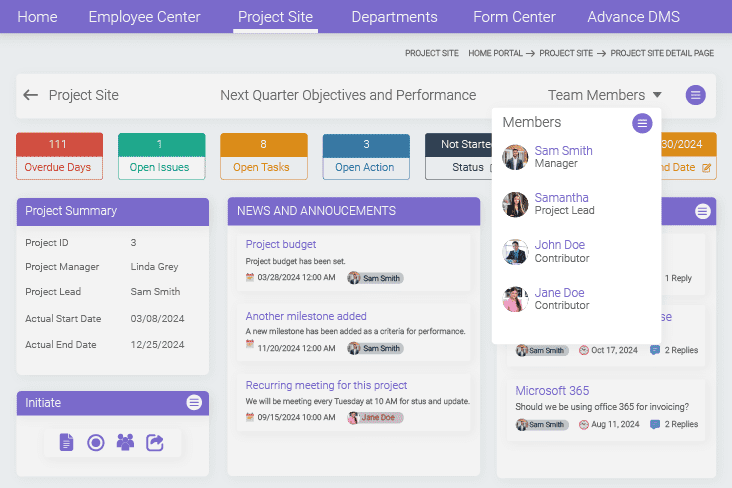
Task: Collapse the Team Members dropdown
Action: coord(657,95)
